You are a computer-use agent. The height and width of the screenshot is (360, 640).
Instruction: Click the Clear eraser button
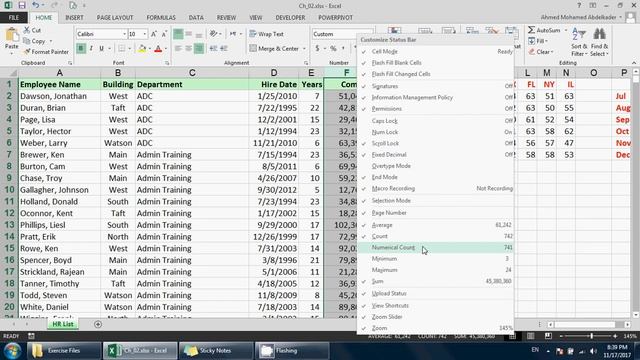541,52
